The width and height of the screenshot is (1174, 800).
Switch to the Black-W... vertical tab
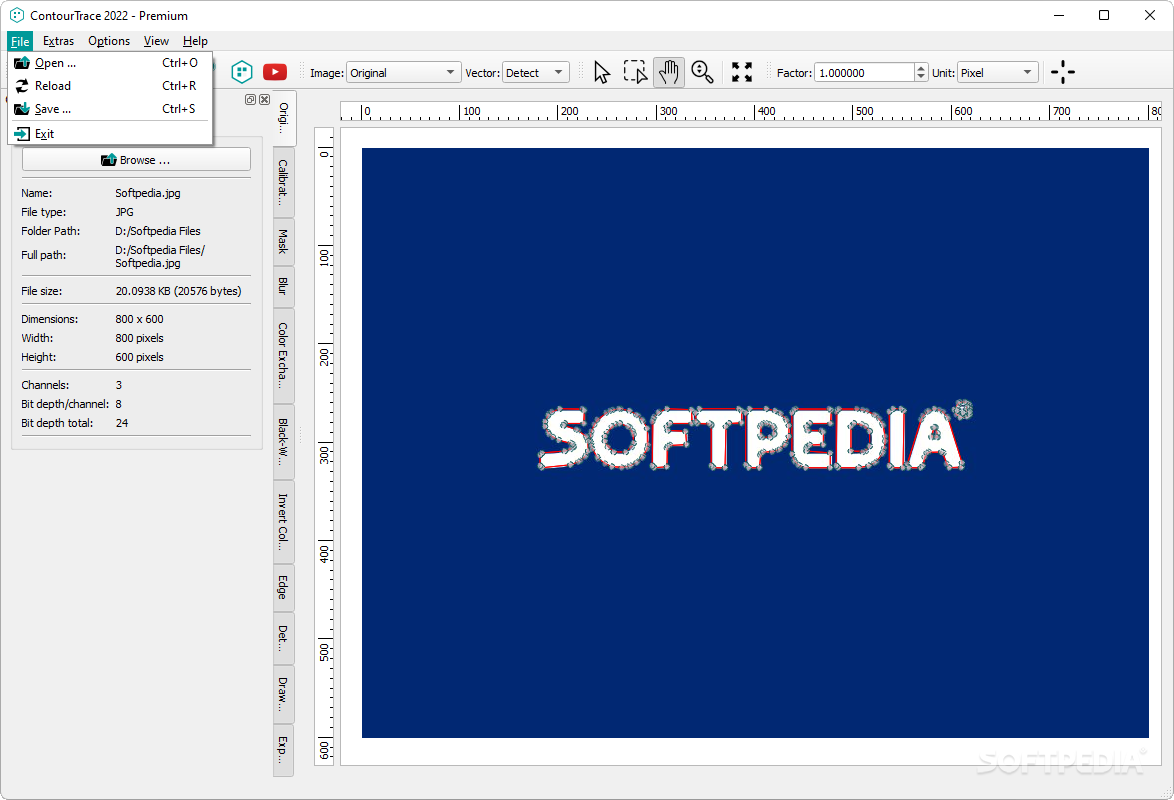[x=283, y=441]
